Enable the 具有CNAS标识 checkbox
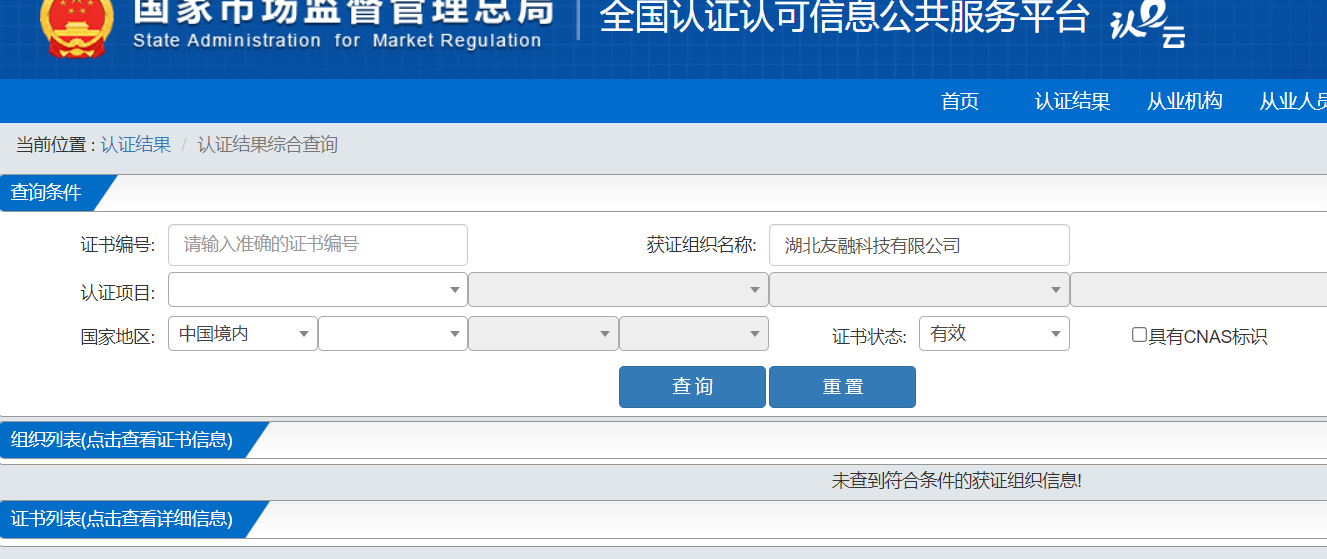The height and width of the screenshot is (559, 1327). pyautogui.click(x=1139, y=335)
